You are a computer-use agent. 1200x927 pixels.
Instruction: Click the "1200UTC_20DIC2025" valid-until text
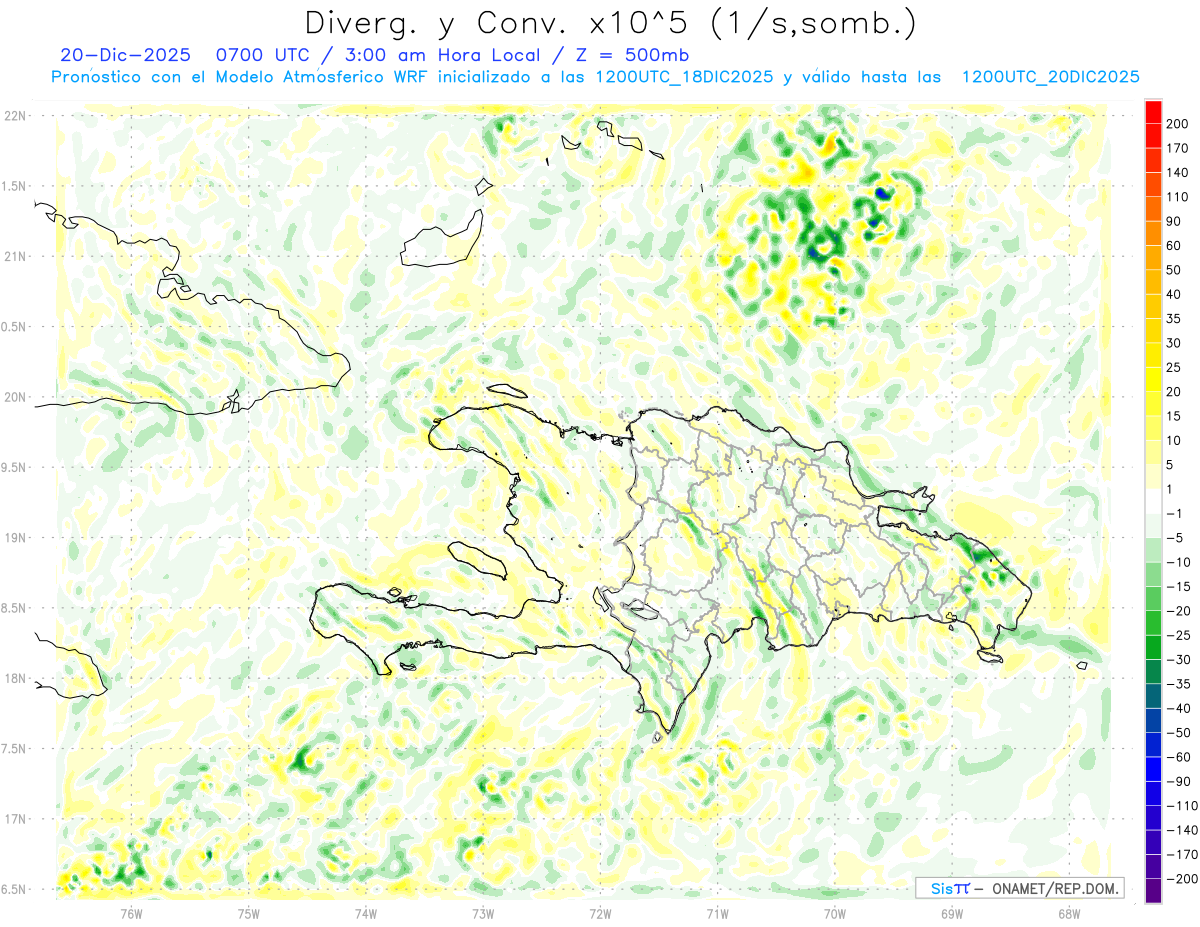click(1050, 77)
